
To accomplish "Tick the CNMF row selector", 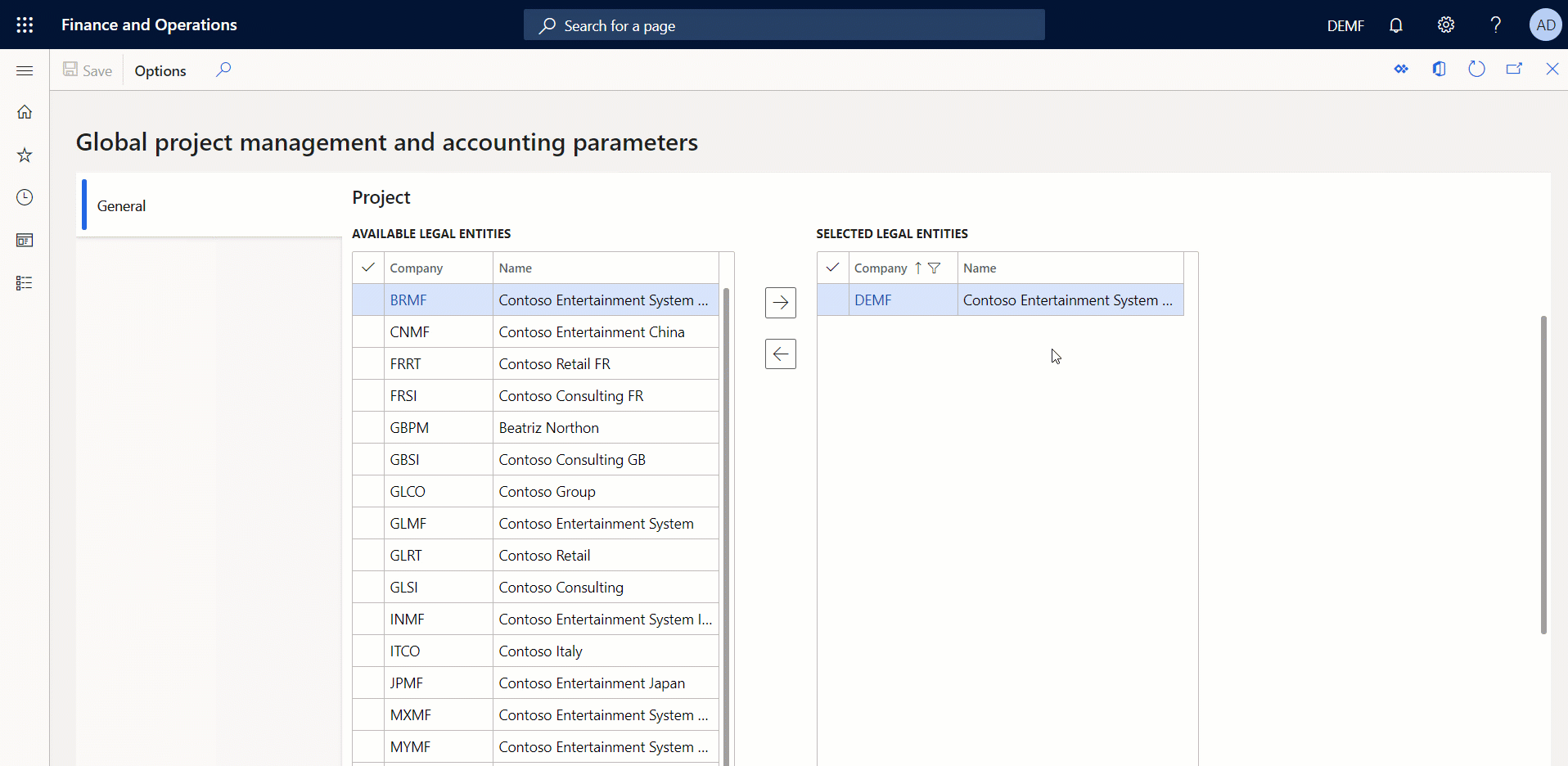I will tap(368, 331).
